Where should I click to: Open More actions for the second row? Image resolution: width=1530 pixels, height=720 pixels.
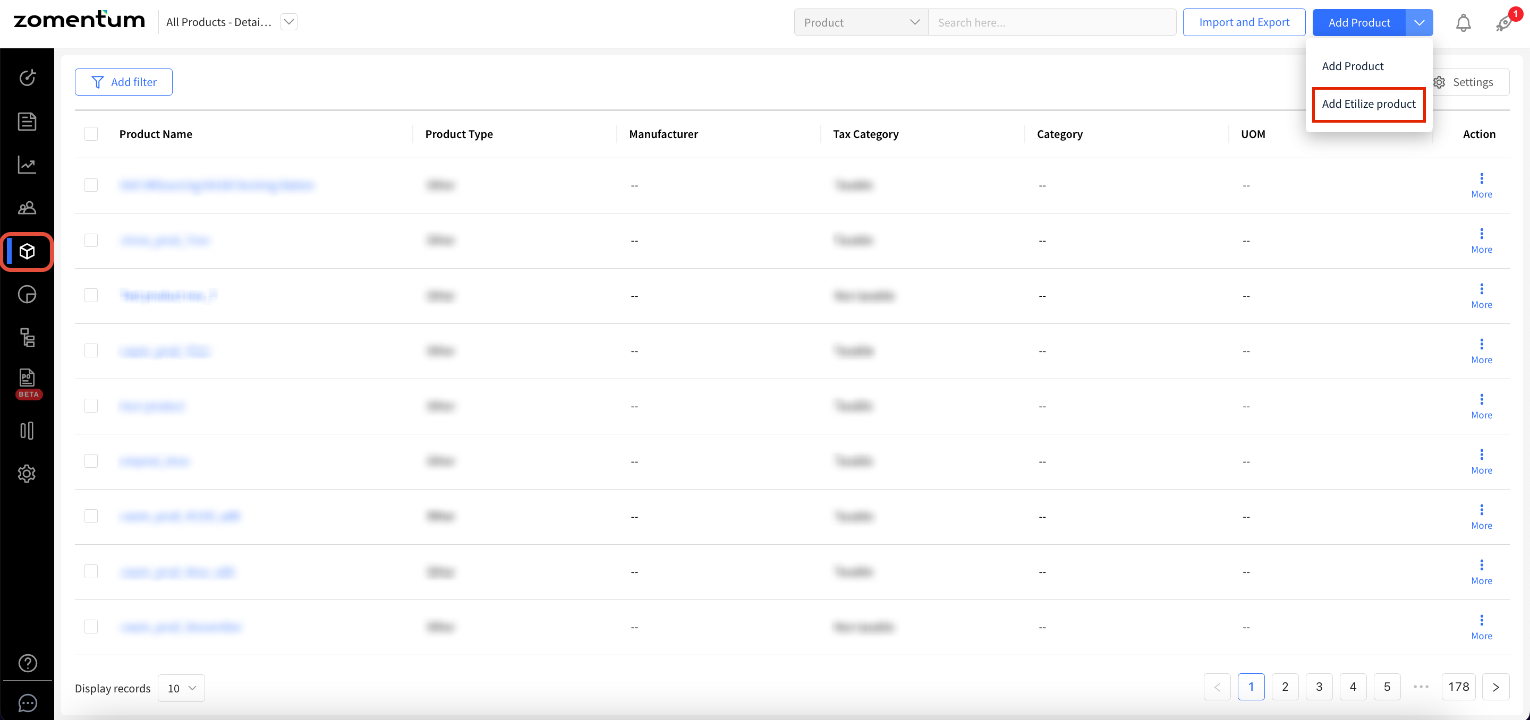[1481, 240]
